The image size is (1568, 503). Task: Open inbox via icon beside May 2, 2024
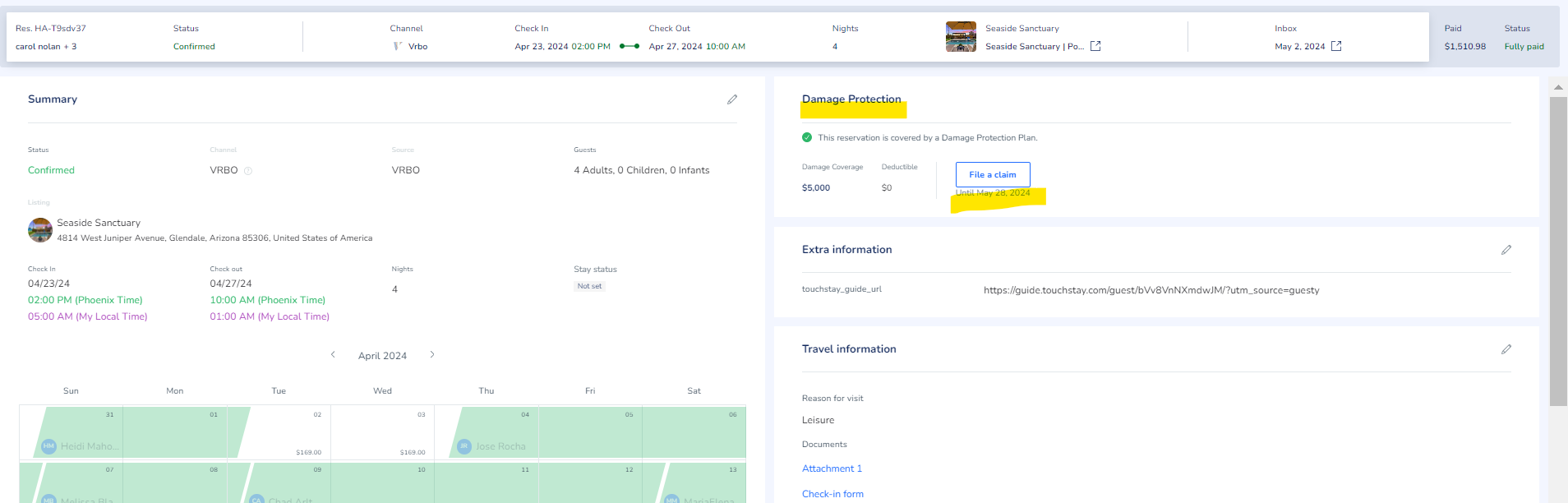click(1336, 46)
